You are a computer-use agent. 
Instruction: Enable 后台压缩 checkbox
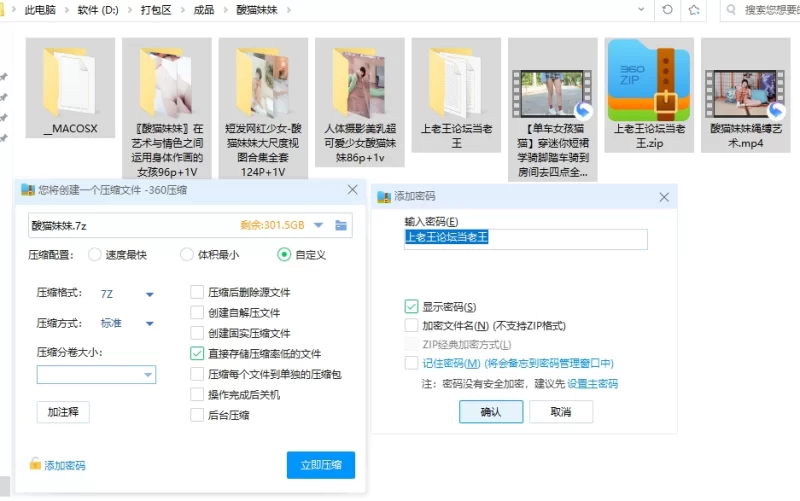pos(197,415)
